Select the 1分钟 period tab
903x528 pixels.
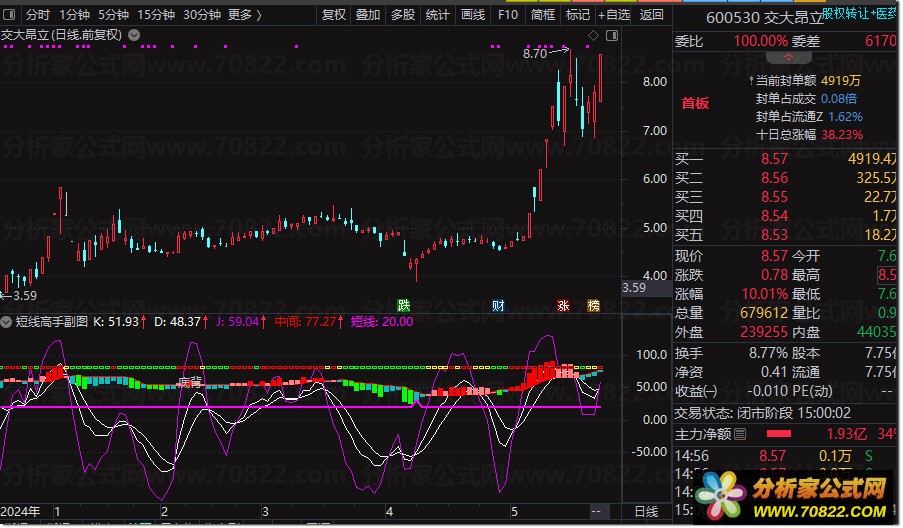(74, 14)
